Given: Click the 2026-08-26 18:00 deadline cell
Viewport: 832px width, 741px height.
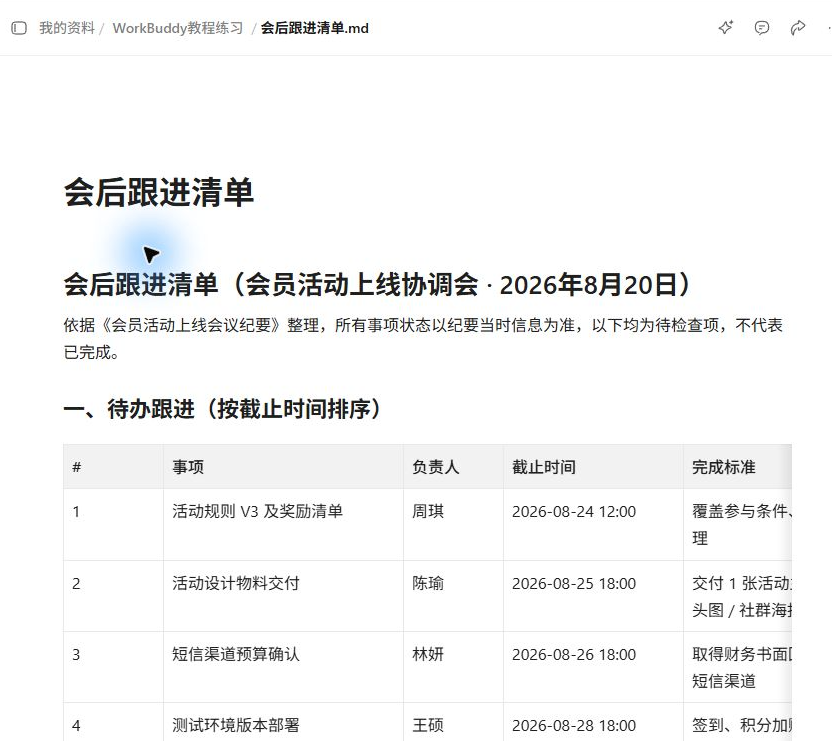Looking at the screenshot, I should (x=593, y=667).
